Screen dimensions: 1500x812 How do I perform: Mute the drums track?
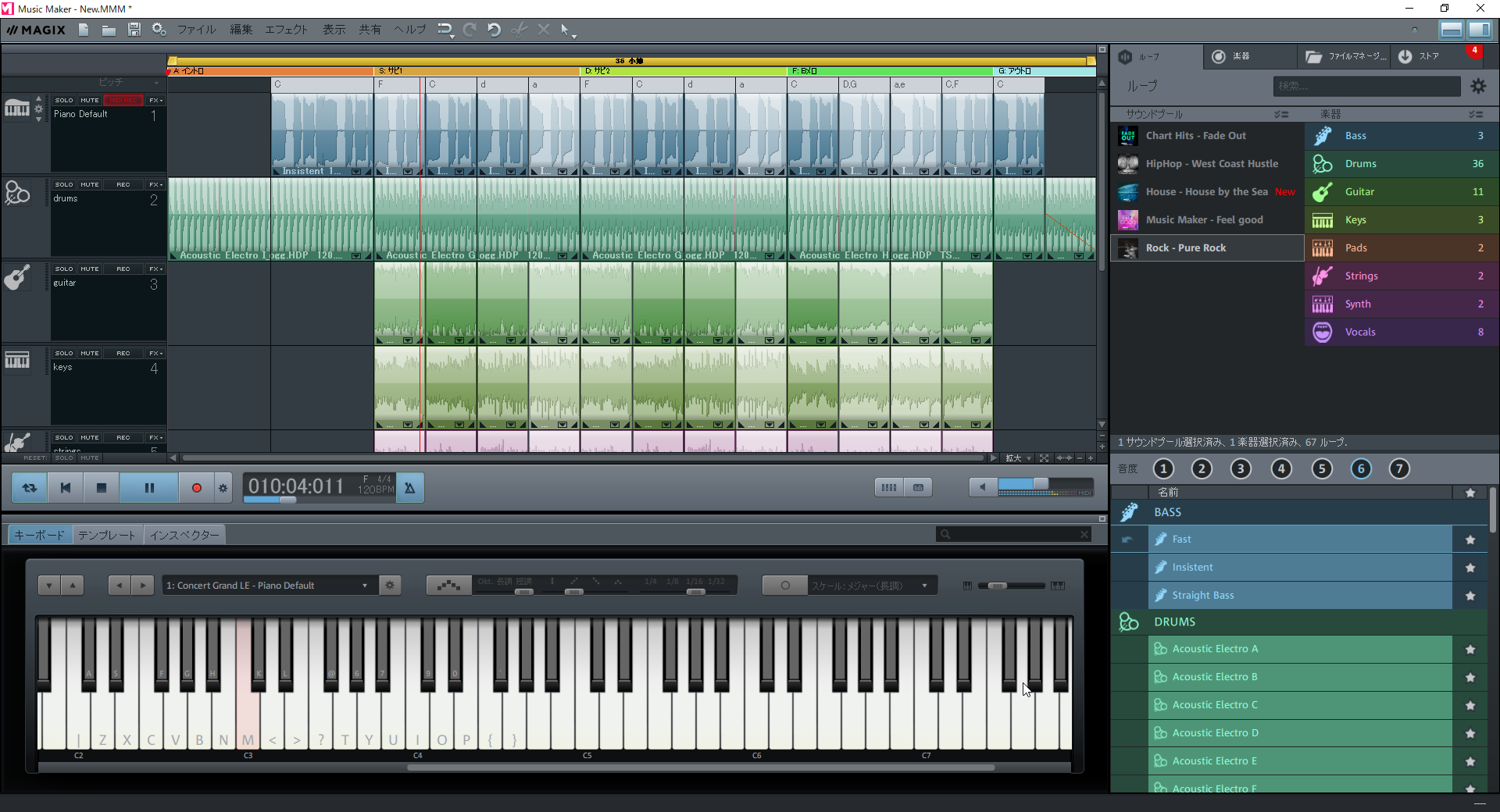pyautogui.click(x=90, y=184)
